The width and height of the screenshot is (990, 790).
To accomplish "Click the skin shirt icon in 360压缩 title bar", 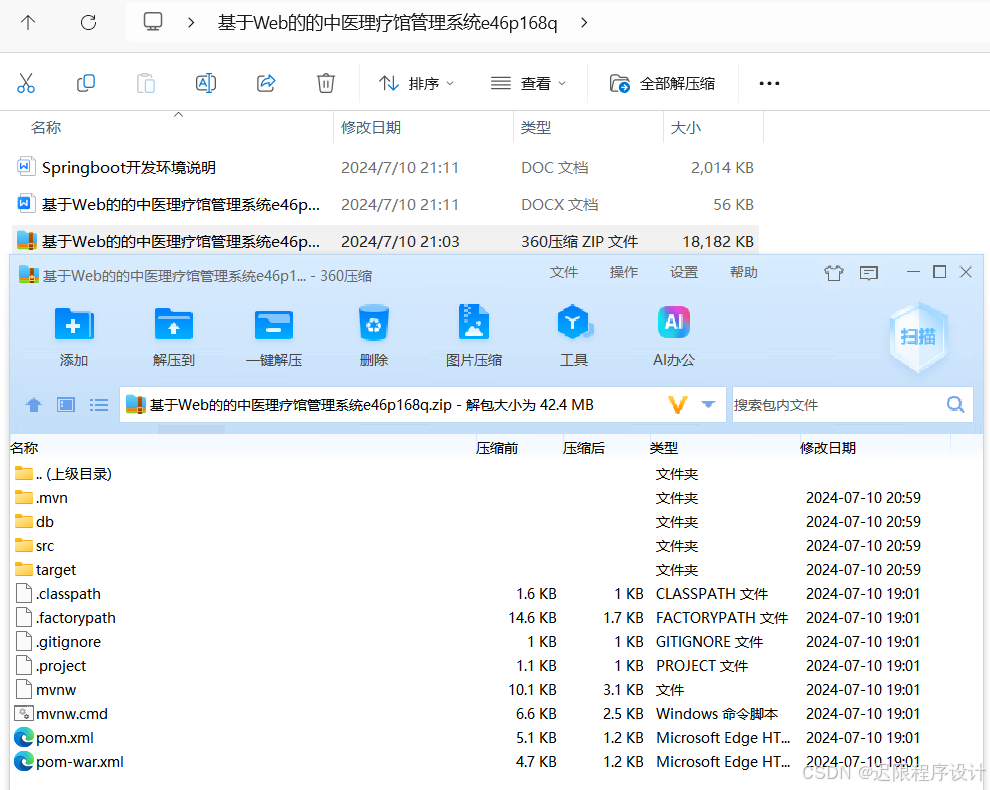I will click(833, 273).
